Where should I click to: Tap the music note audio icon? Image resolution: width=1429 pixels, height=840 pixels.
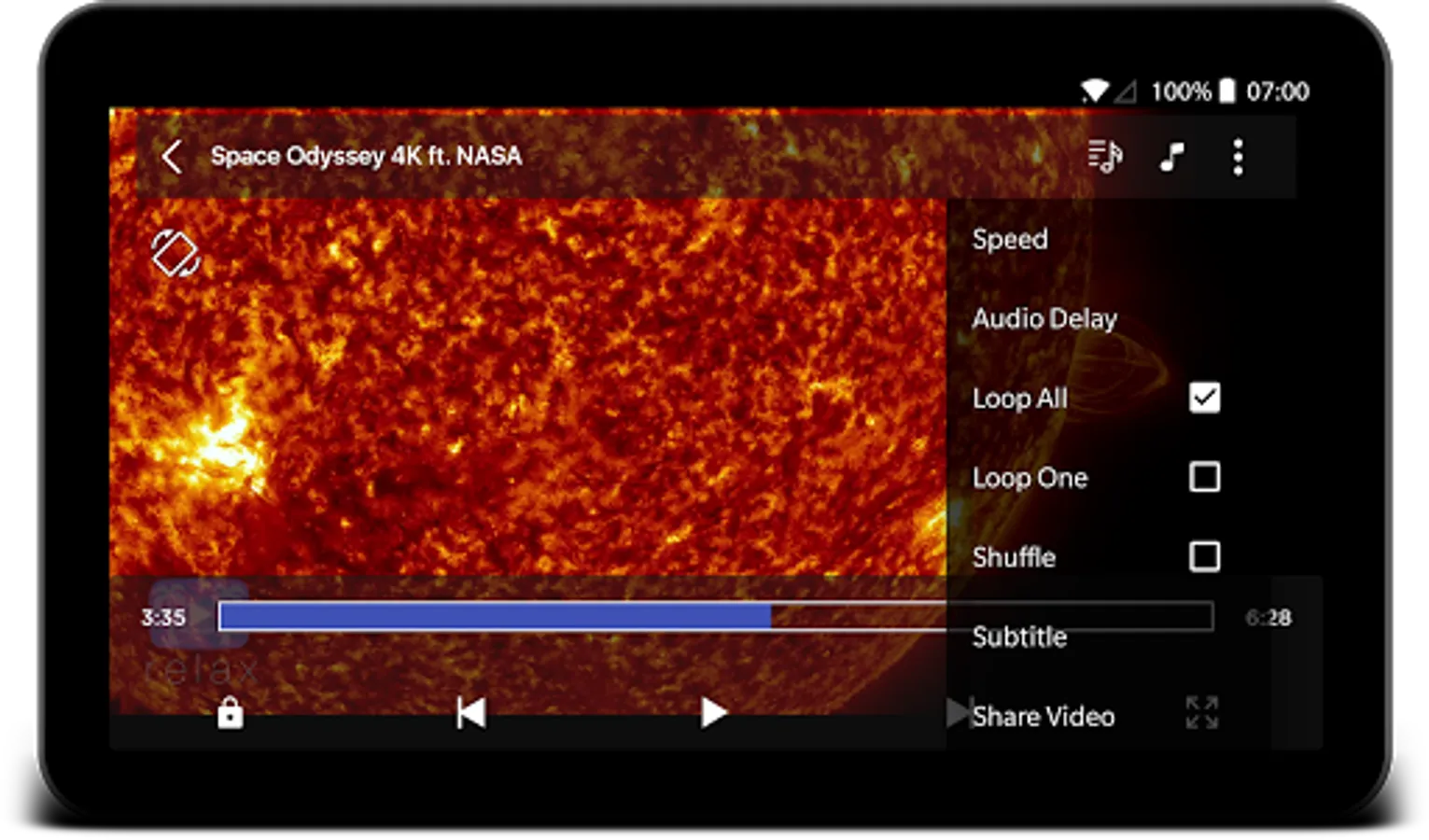point(1171,157)
